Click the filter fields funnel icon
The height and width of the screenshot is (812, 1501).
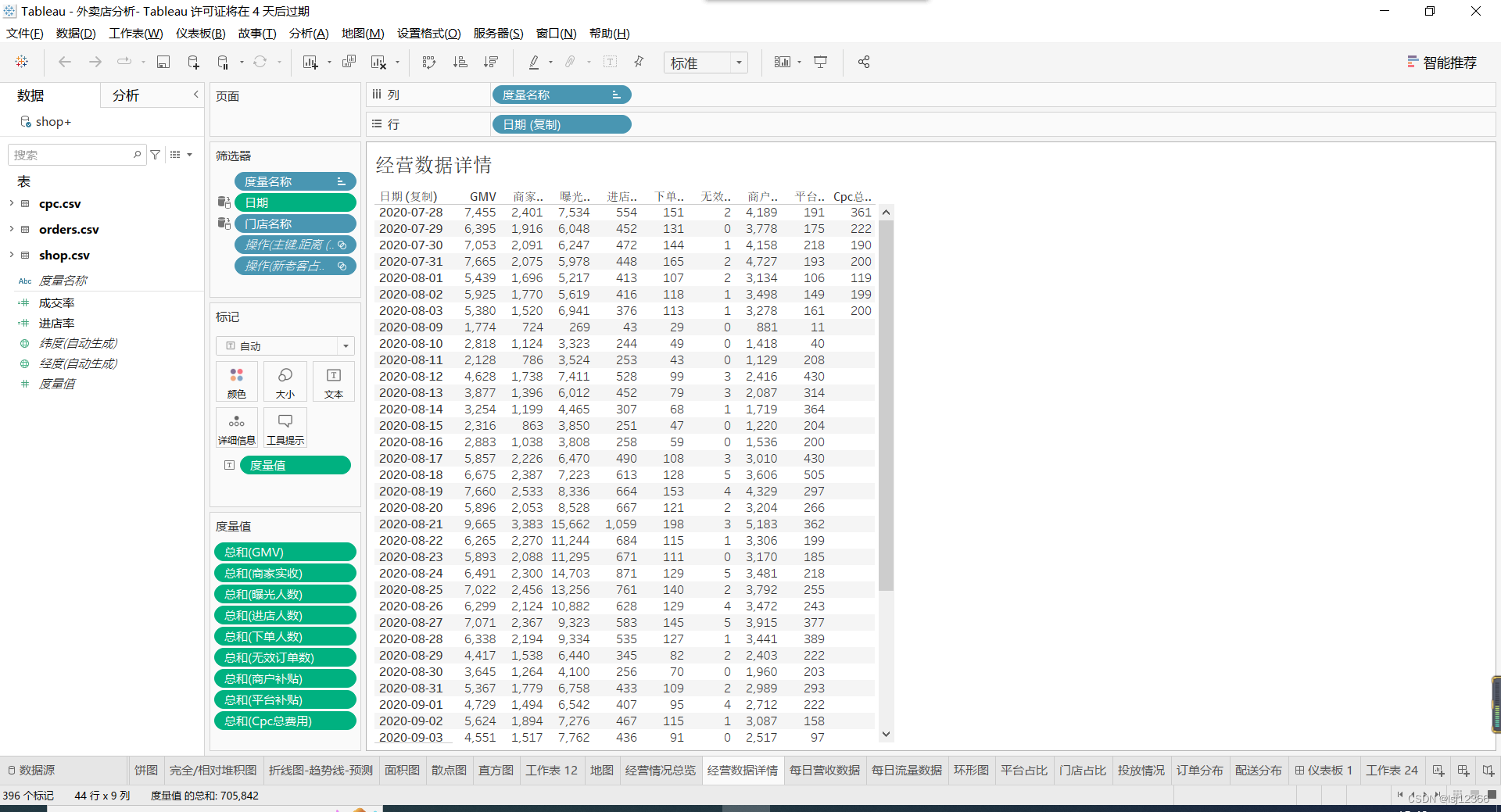click(x=156, y=155)
